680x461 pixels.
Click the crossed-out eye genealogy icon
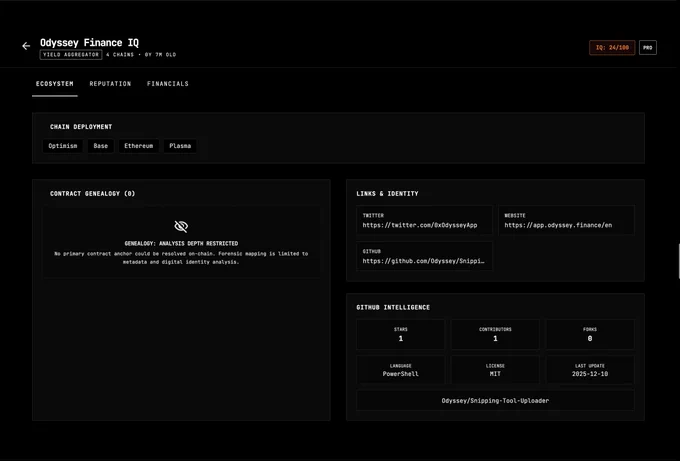(181, 226)
